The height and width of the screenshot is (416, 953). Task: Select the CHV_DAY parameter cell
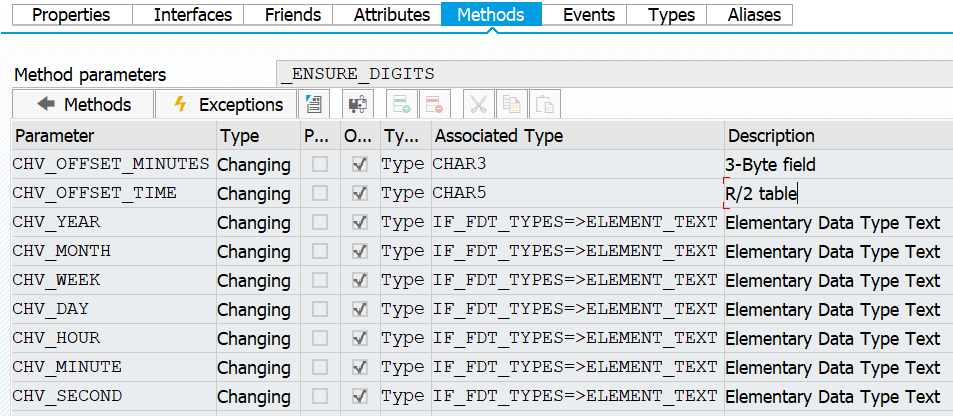[113, 310]
